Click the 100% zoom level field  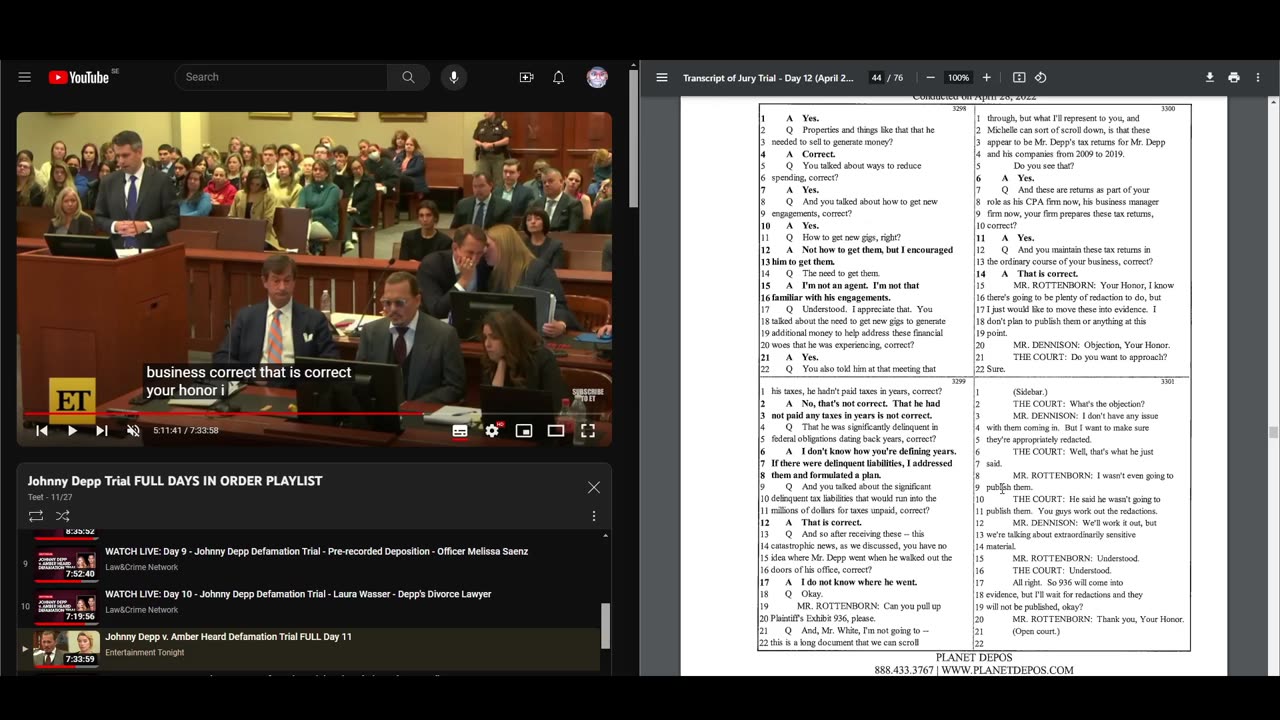(x=958, y=78)
